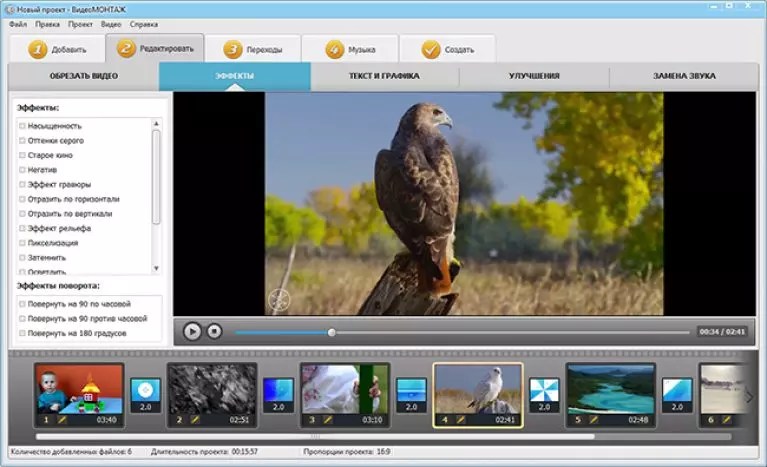Image resolution: width=767 pixels, height=467 pixels.
Task: Check the Эффект гравюры option
Action: click(x=22, y=185)
